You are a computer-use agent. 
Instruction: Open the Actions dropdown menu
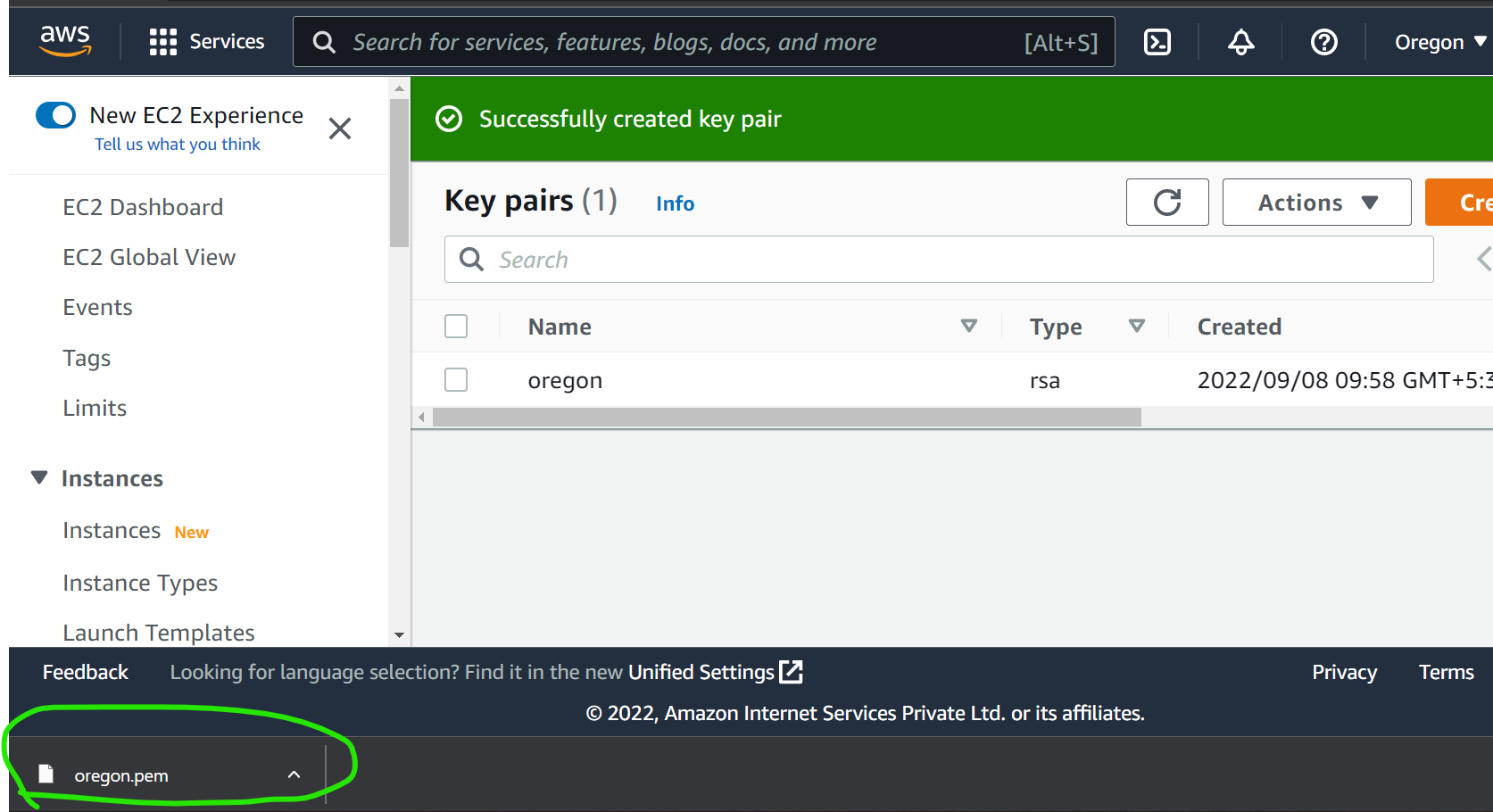tap(1316, 203)
